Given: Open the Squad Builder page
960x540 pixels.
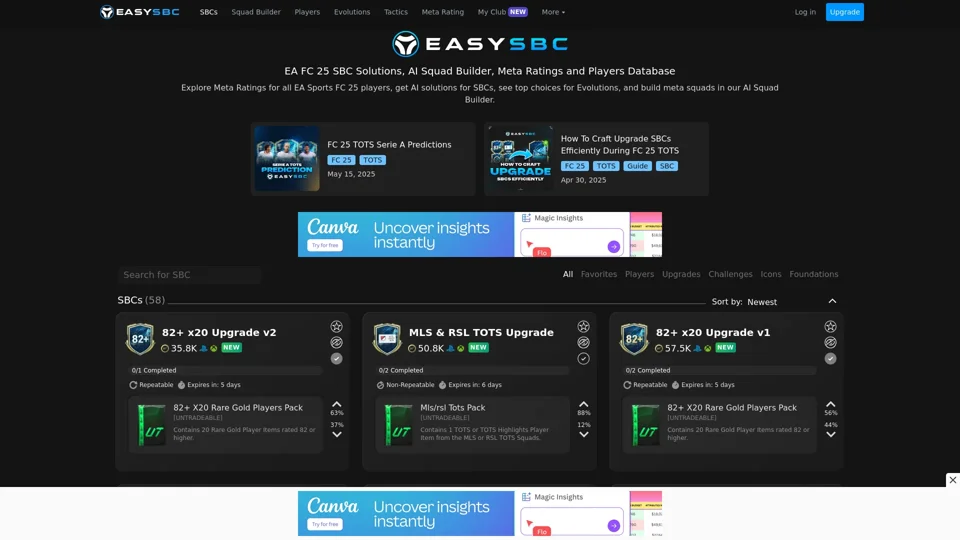Looking at the screenshot, I should point(256,12).
